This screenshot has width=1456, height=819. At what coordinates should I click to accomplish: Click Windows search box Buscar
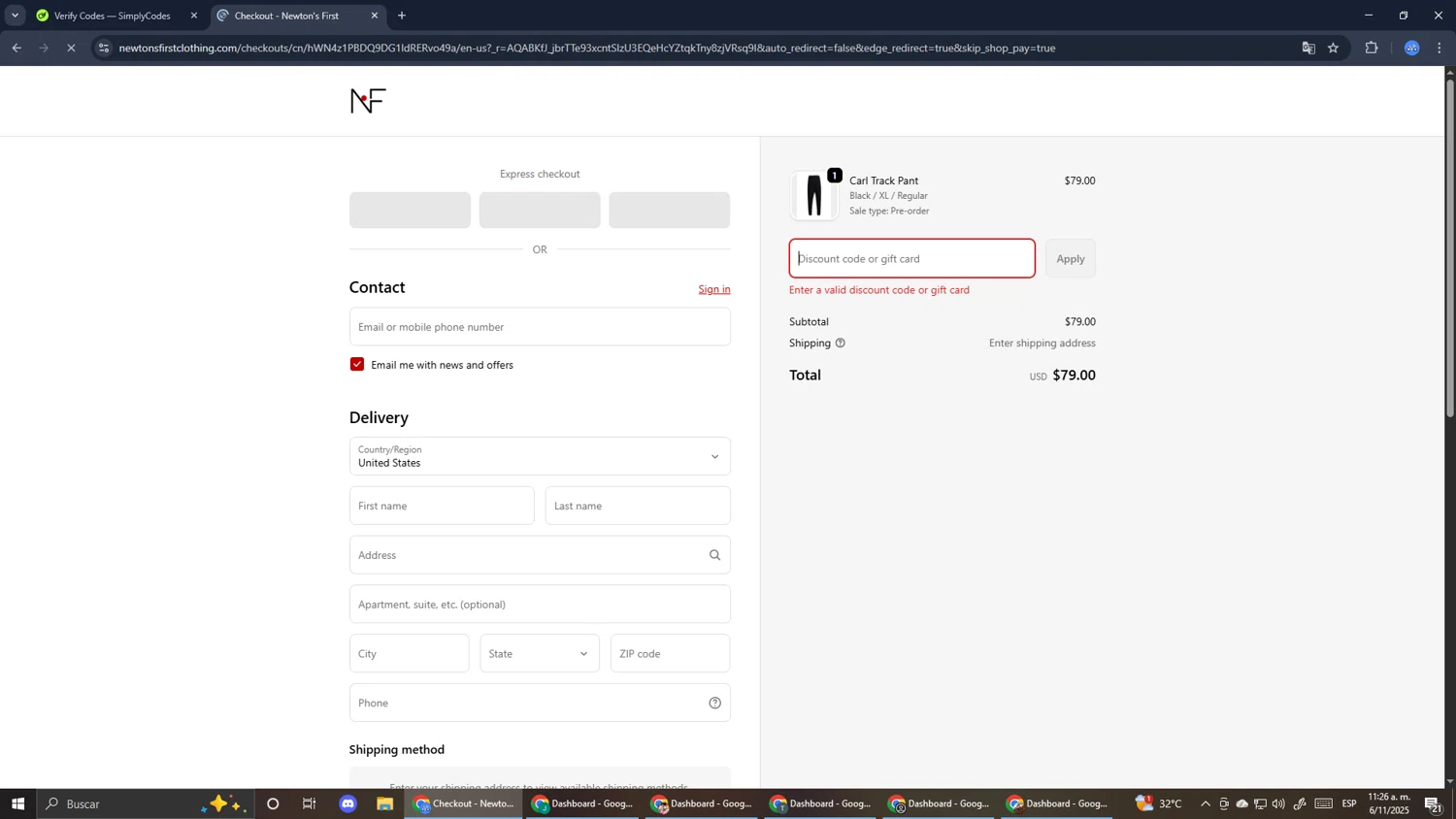pyautogui.click(x=146, y=804)
